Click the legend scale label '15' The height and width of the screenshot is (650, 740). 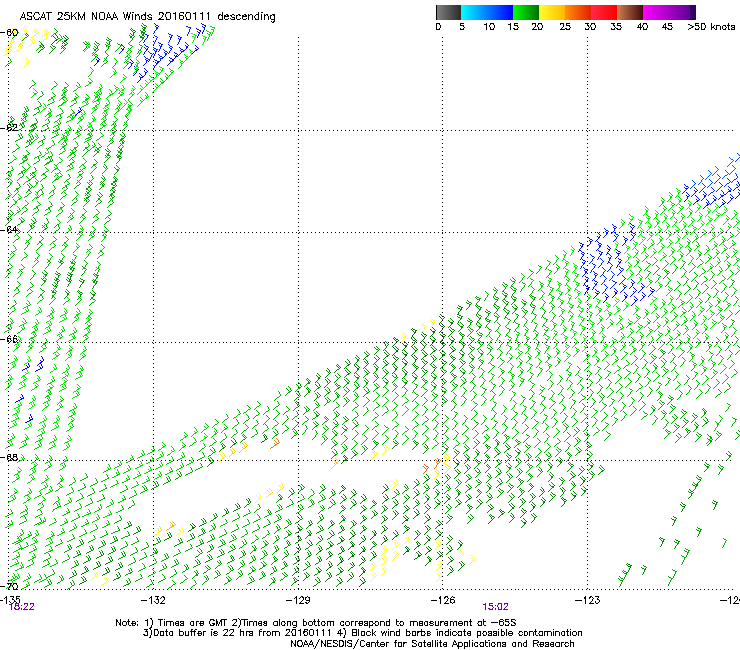pos(513,27)
